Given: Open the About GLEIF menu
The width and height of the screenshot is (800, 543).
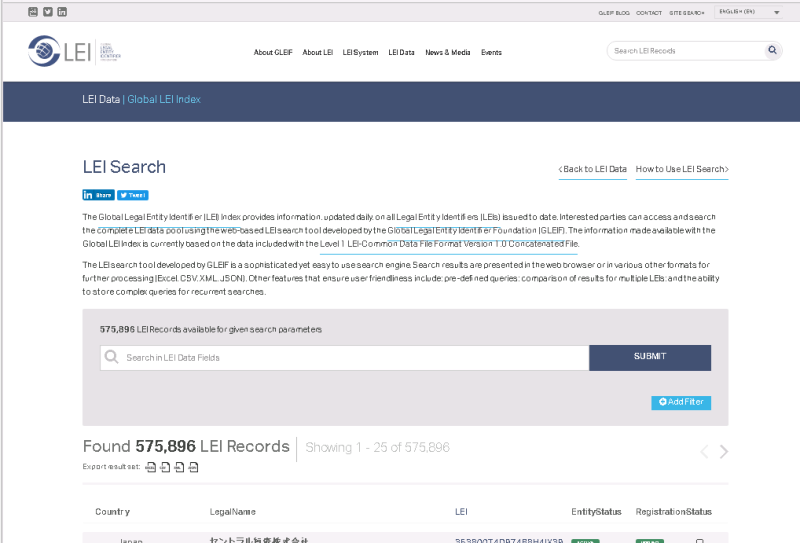Looking at the screenshot, I should coord(273,52).
